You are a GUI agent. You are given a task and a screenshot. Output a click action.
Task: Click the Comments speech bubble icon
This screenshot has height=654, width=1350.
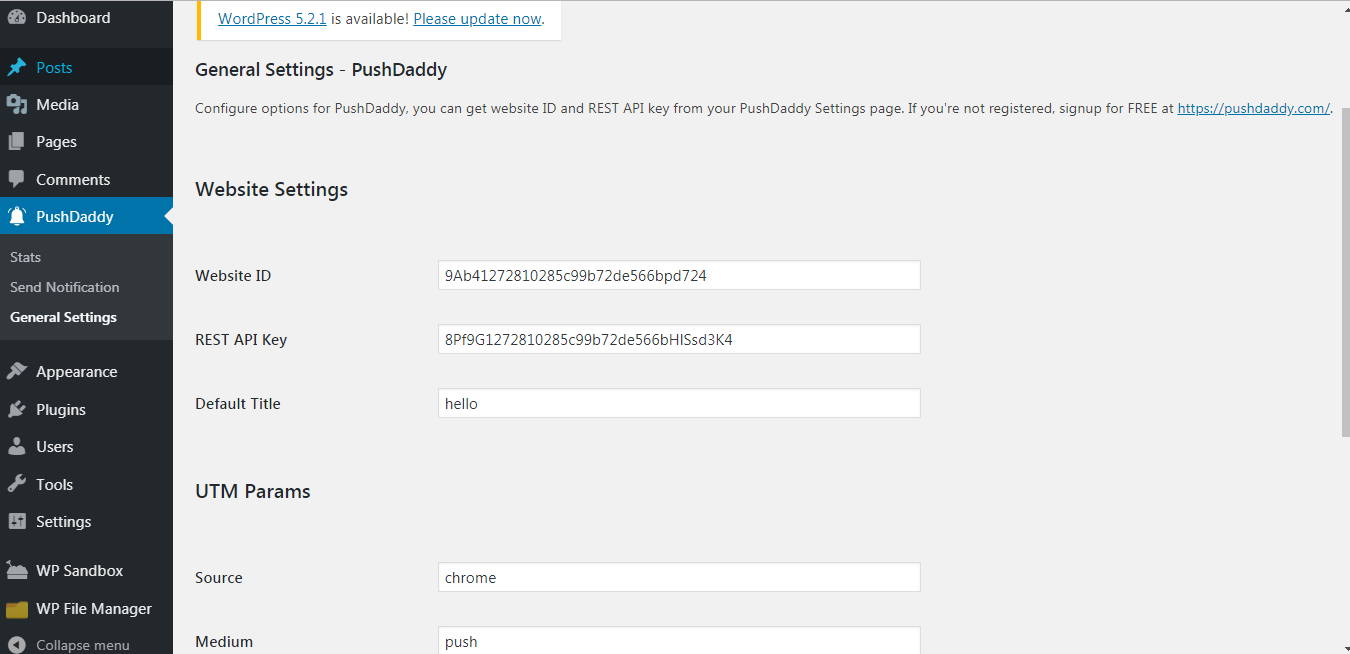tap(16, 180)
